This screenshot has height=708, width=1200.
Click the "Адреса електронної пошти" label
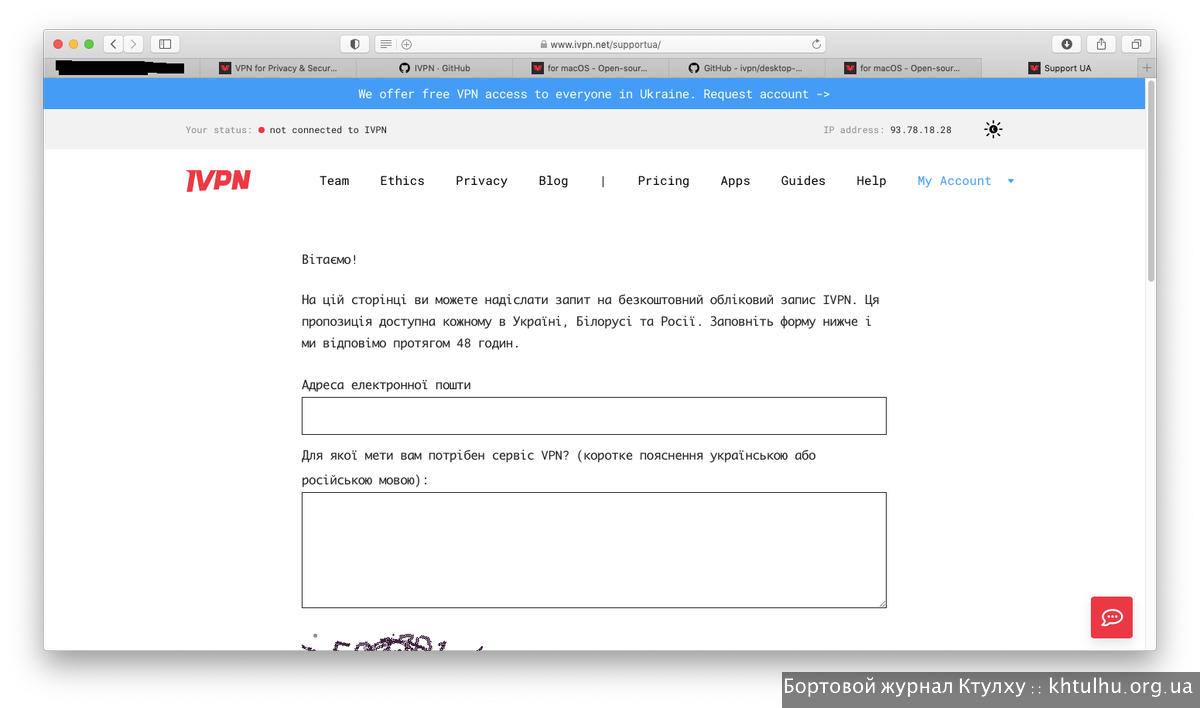click(x=386, y=385)
